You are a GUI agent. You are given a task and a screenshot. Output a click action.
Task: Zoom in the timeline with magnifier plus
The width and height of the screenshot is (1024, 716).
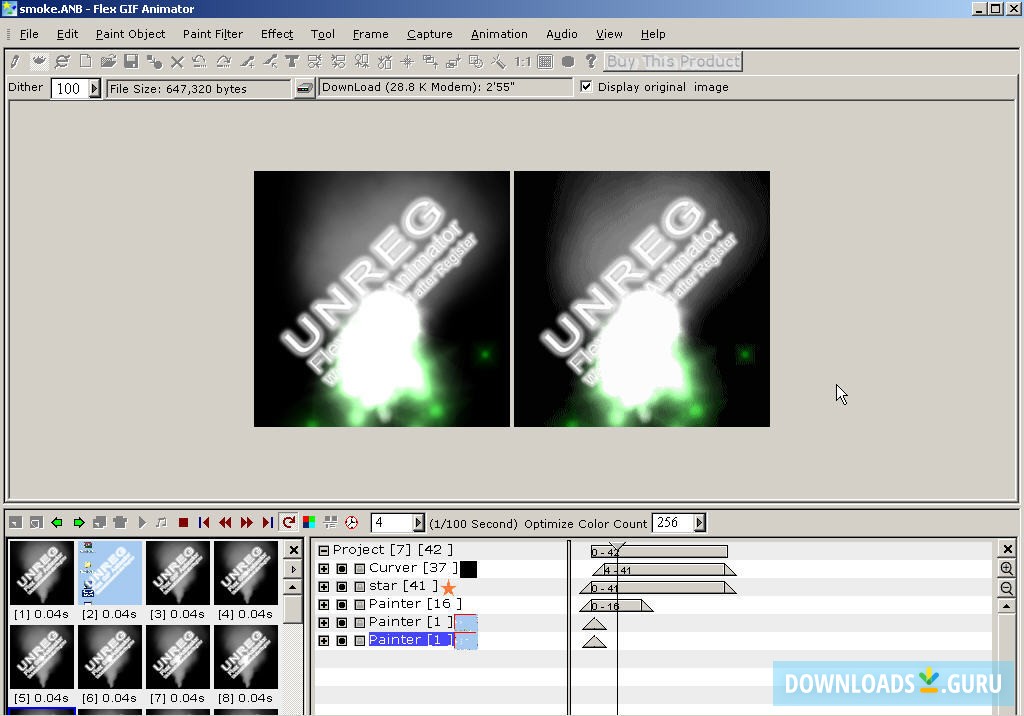click(x=1006, y=569)
